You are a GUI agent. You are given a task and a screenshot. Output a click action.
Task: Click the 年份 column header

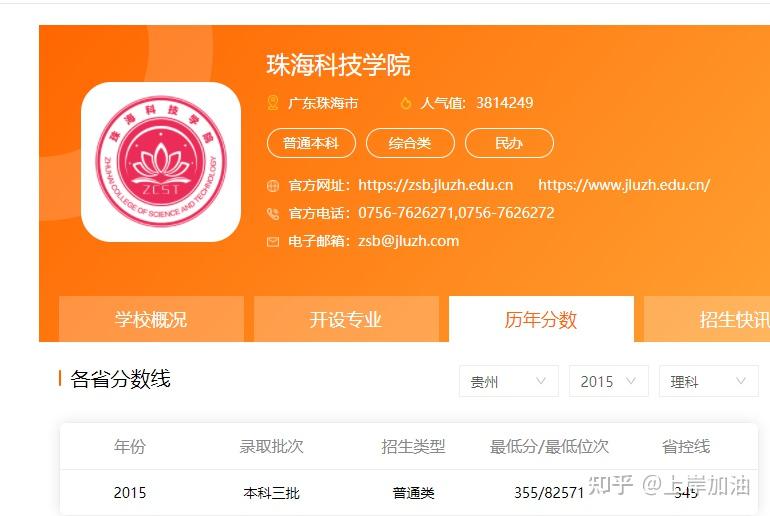click(130, 446)
